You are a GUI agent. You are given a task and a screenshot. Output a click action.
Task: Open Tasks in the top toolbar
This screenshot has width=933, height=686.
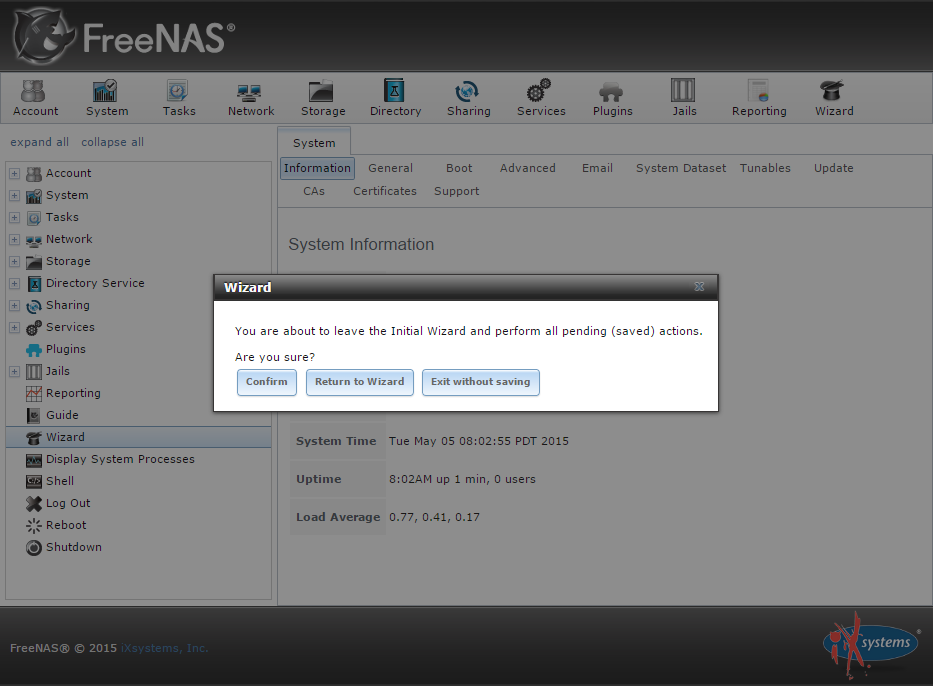click(179, 98)
